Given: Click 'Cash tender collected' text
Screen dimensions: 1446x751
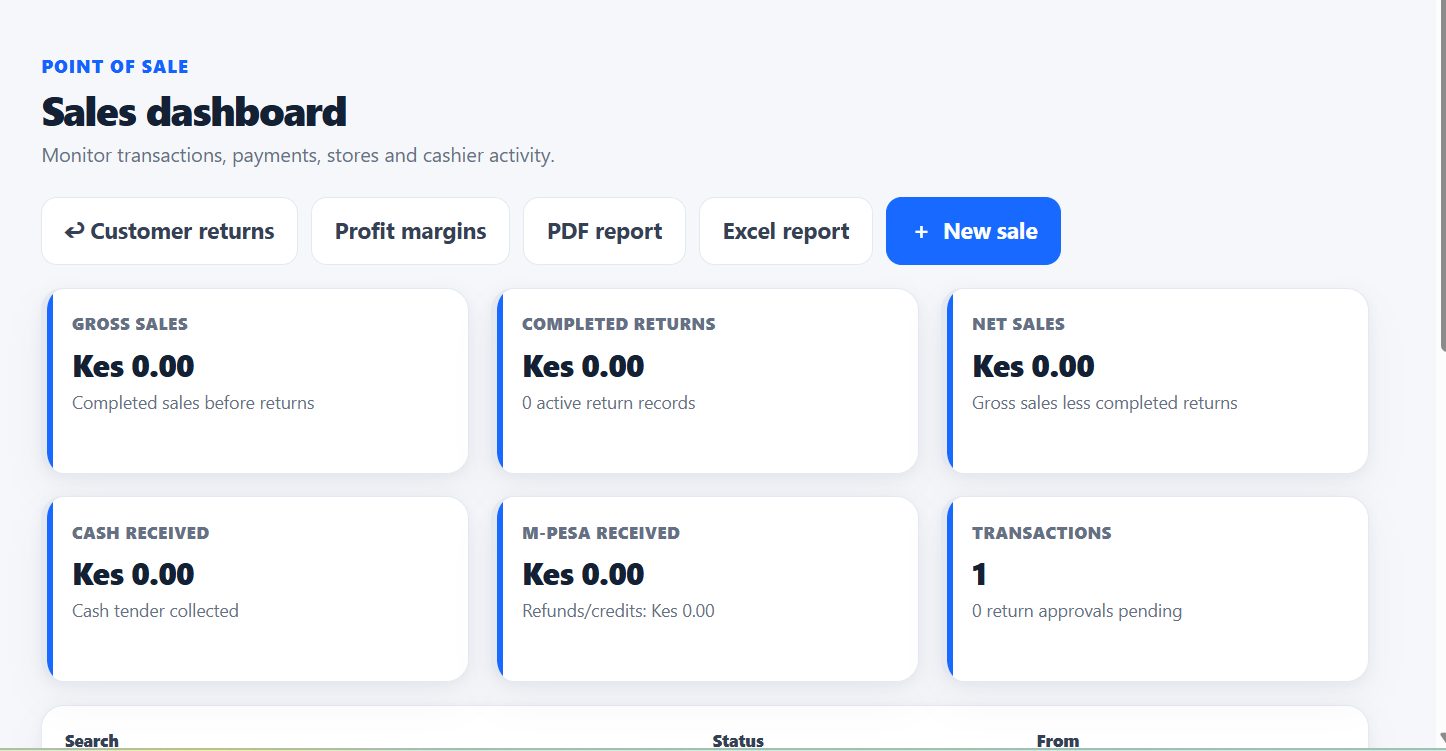Looking at the screenshot, I should [x=155, y=611].
